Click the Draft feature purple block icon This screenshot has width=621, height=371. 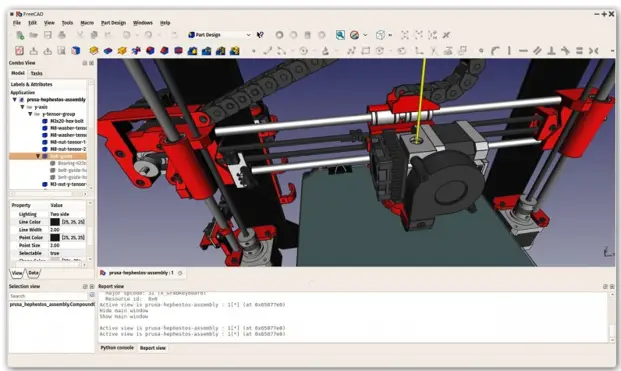tap(179, 51)
